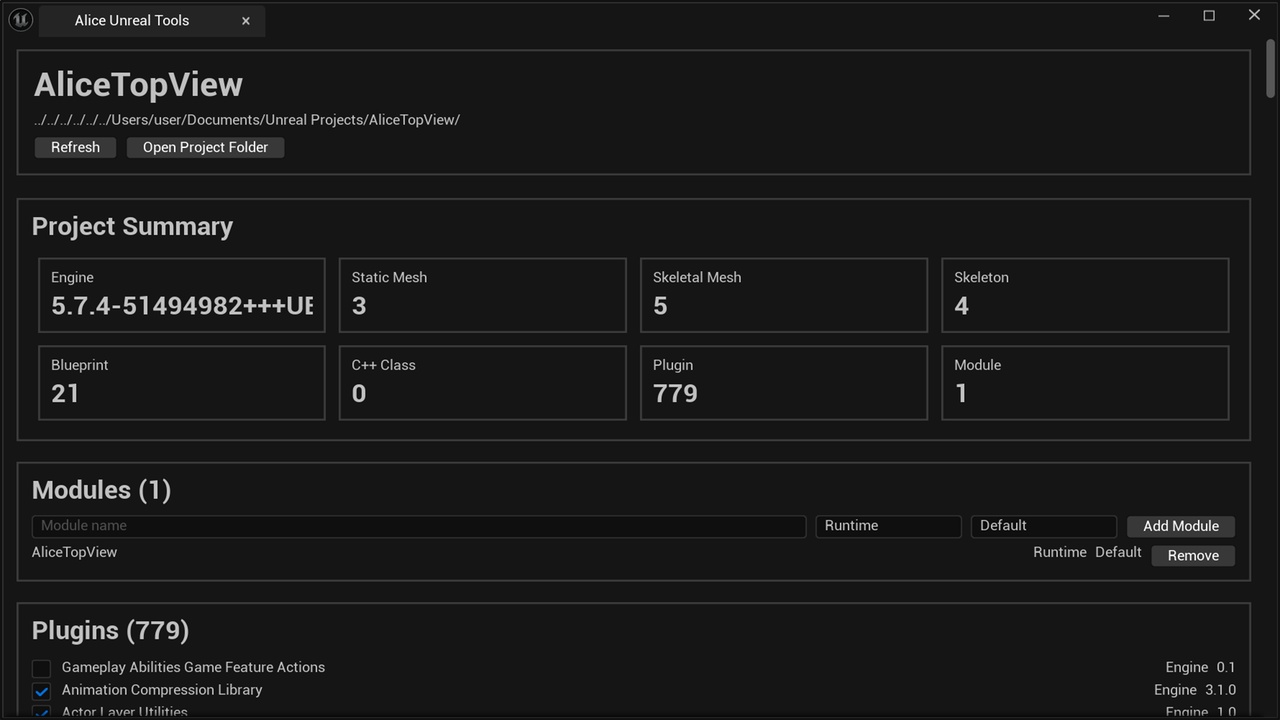Click the AliceTopView project title
Viewport: 1280px width, 720px height.
point(138,85)
